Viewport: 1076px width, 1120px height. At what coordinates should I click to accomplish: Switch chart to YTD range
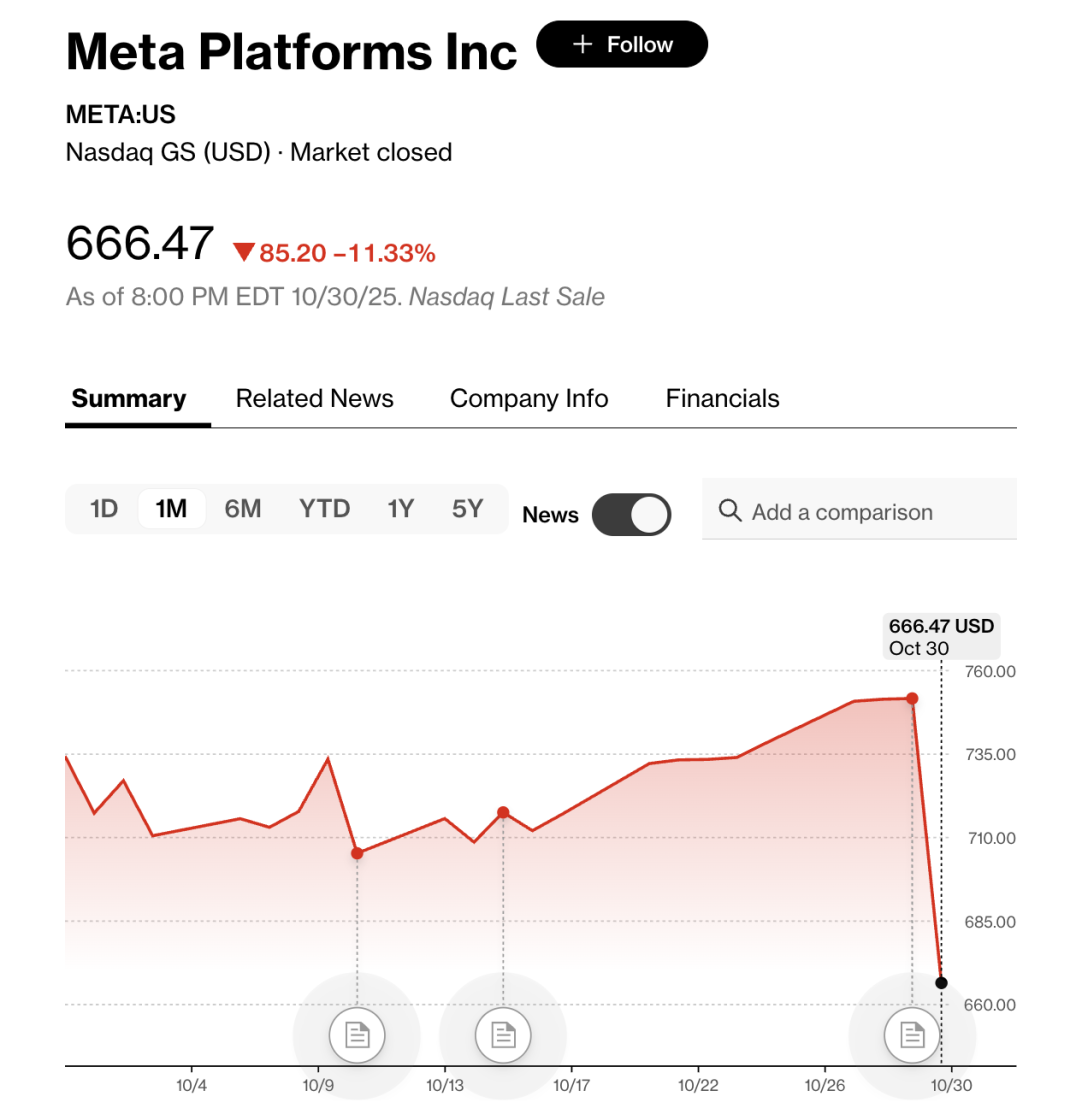325,509
